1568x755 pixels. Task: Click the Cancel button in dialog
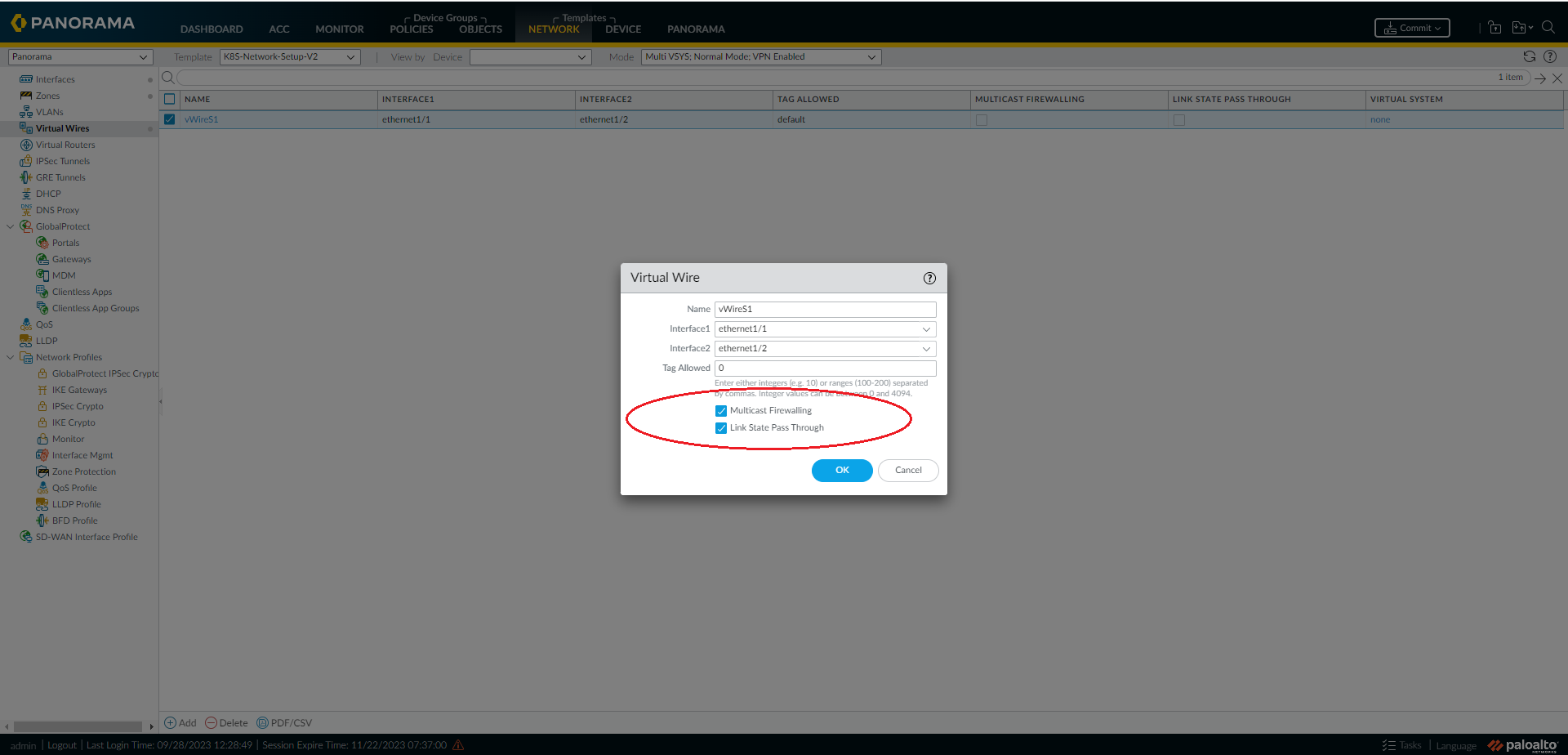pyautogui.click(x=907, y=471)
